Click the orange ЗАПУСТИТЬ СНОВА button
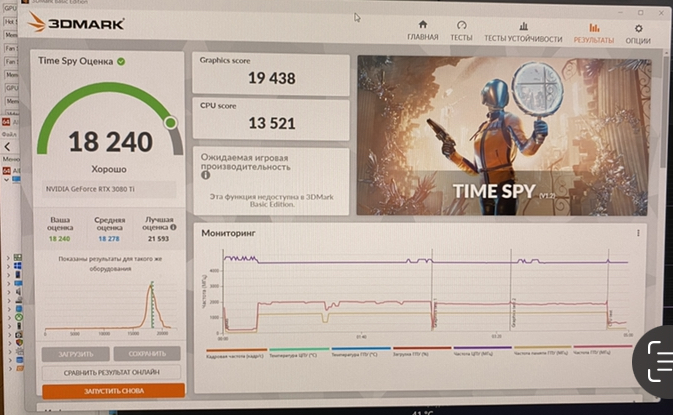This screenshot has width=673, height=415. (x=114, y=391)
